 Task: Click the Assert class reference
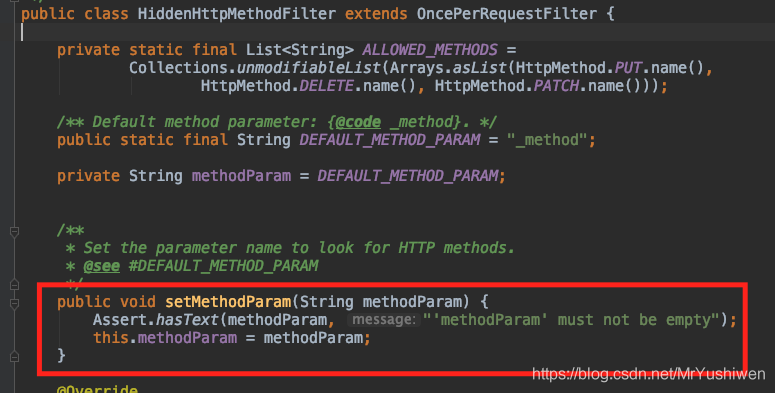click(120, 320)
